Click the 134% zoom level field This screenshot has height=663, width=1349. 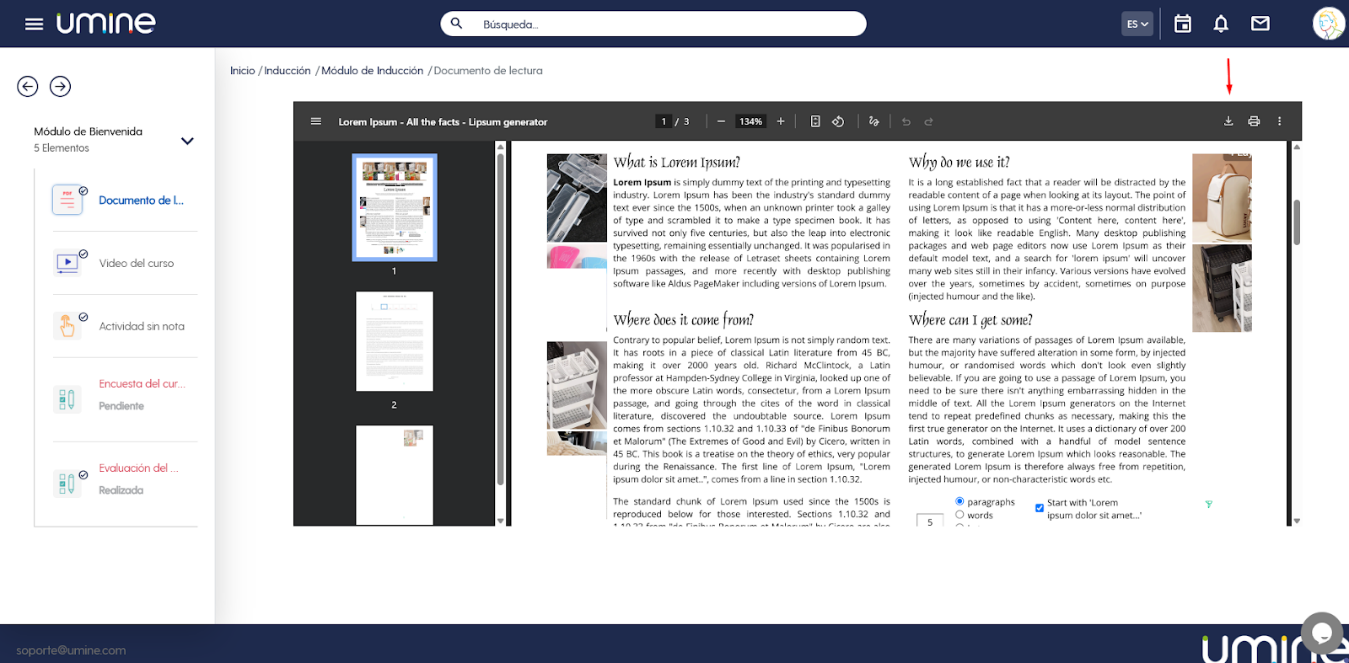[x=750, y=121]
